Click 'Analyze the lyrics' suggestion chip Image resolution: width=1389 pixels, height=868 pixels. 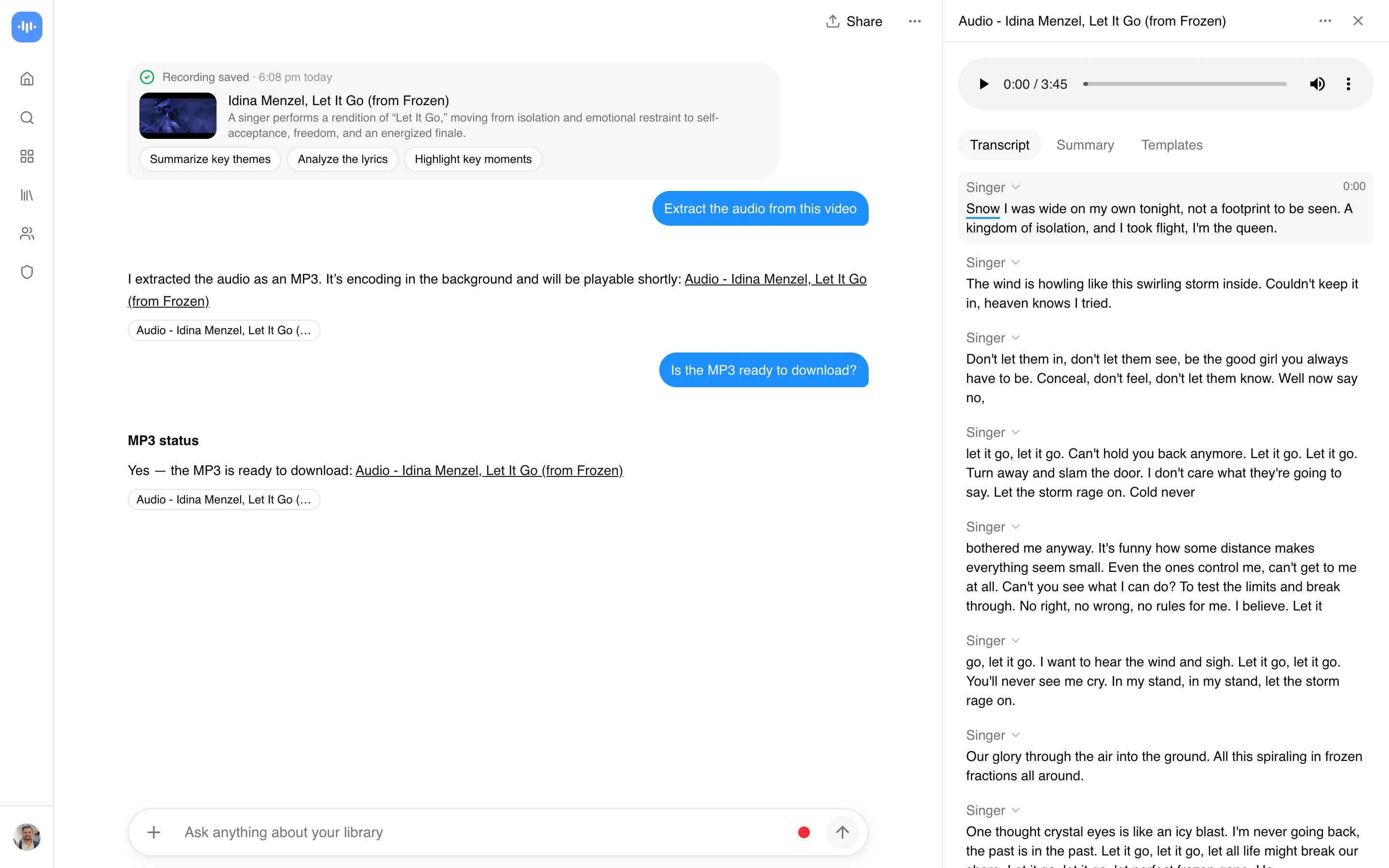pyautogui.click(x=342, y=159)
